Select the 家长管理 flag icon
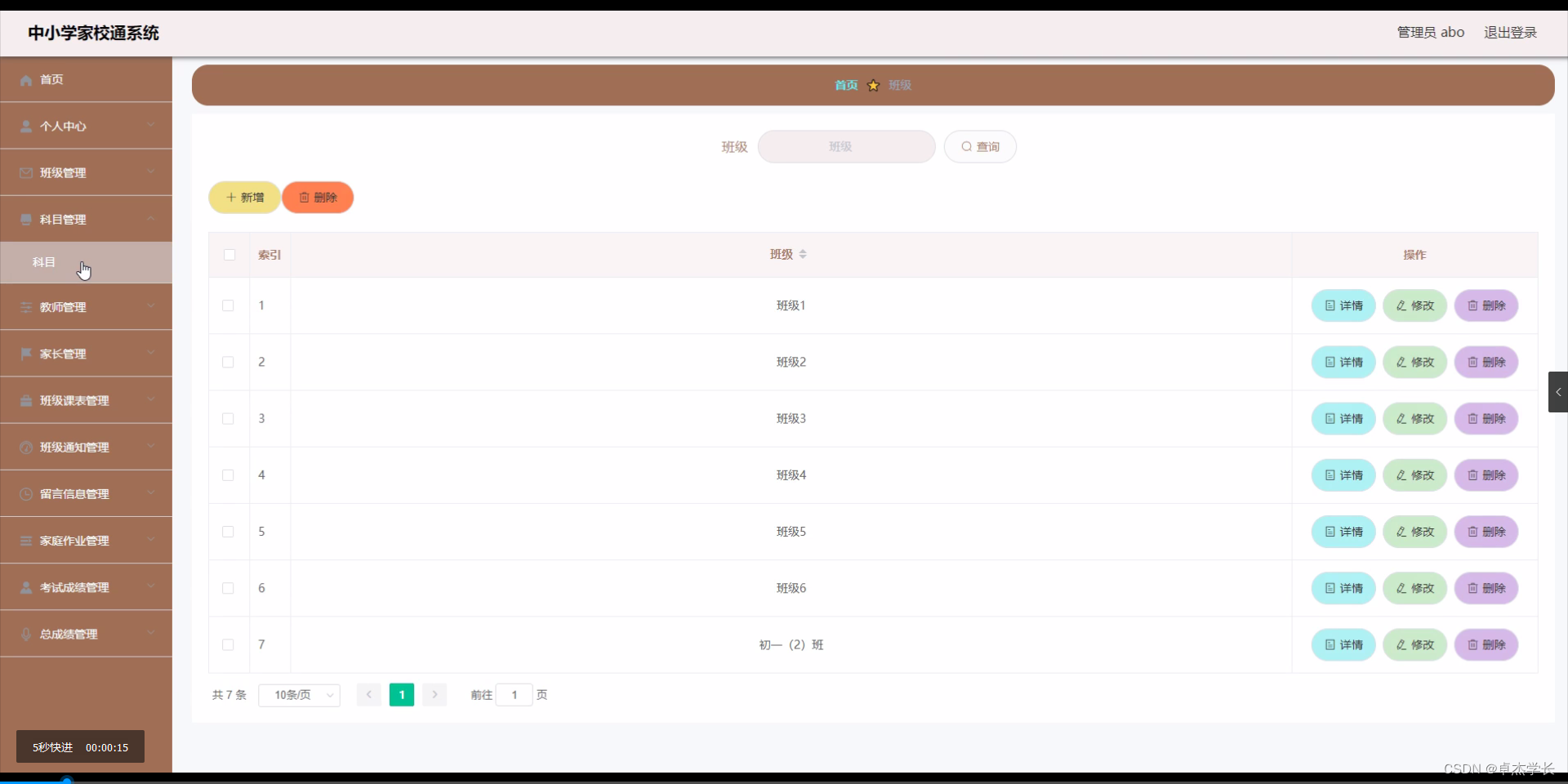 (x=25, y=354)
